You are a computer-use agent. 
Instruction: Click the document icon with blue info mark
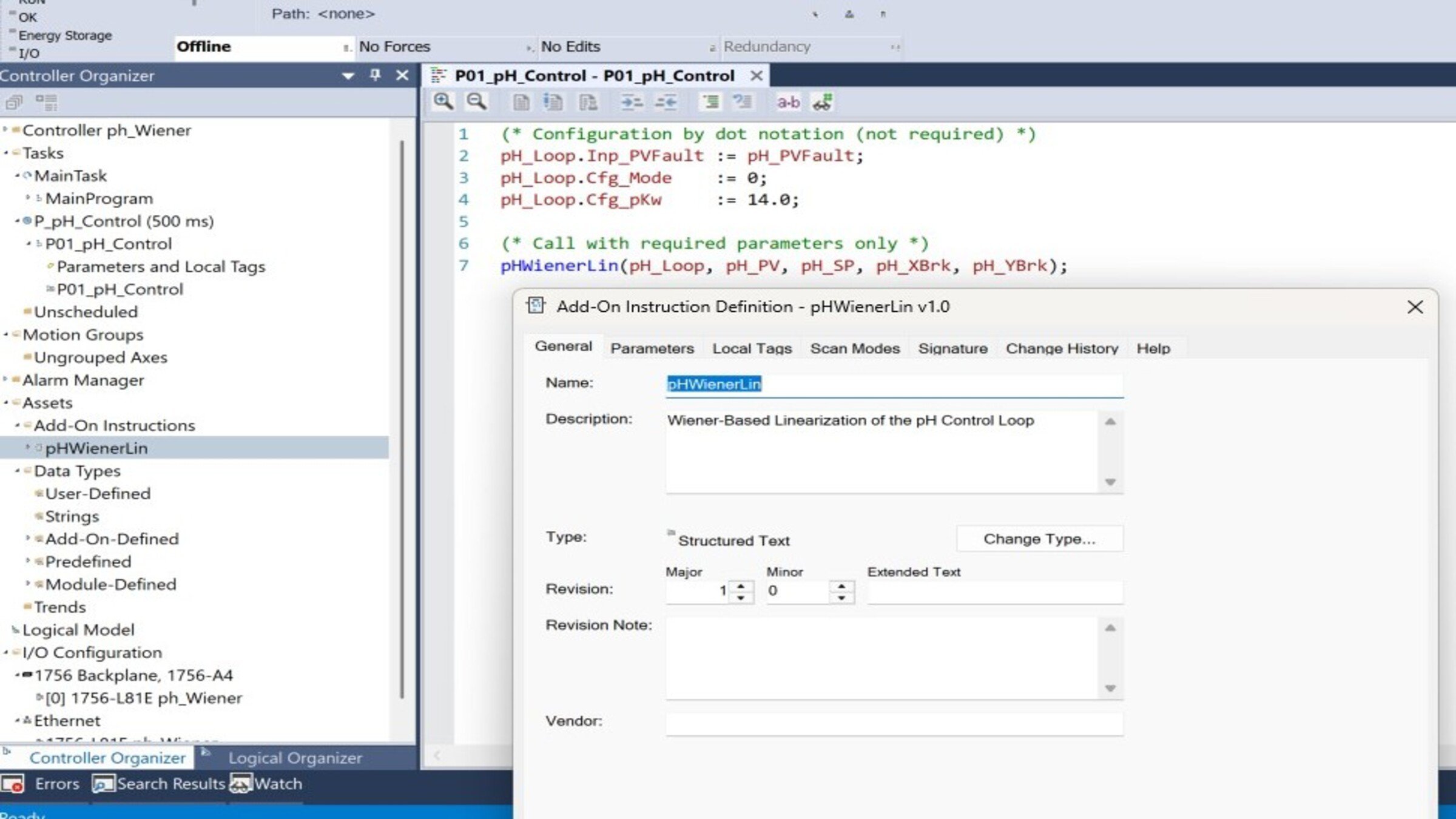[553, 102]
